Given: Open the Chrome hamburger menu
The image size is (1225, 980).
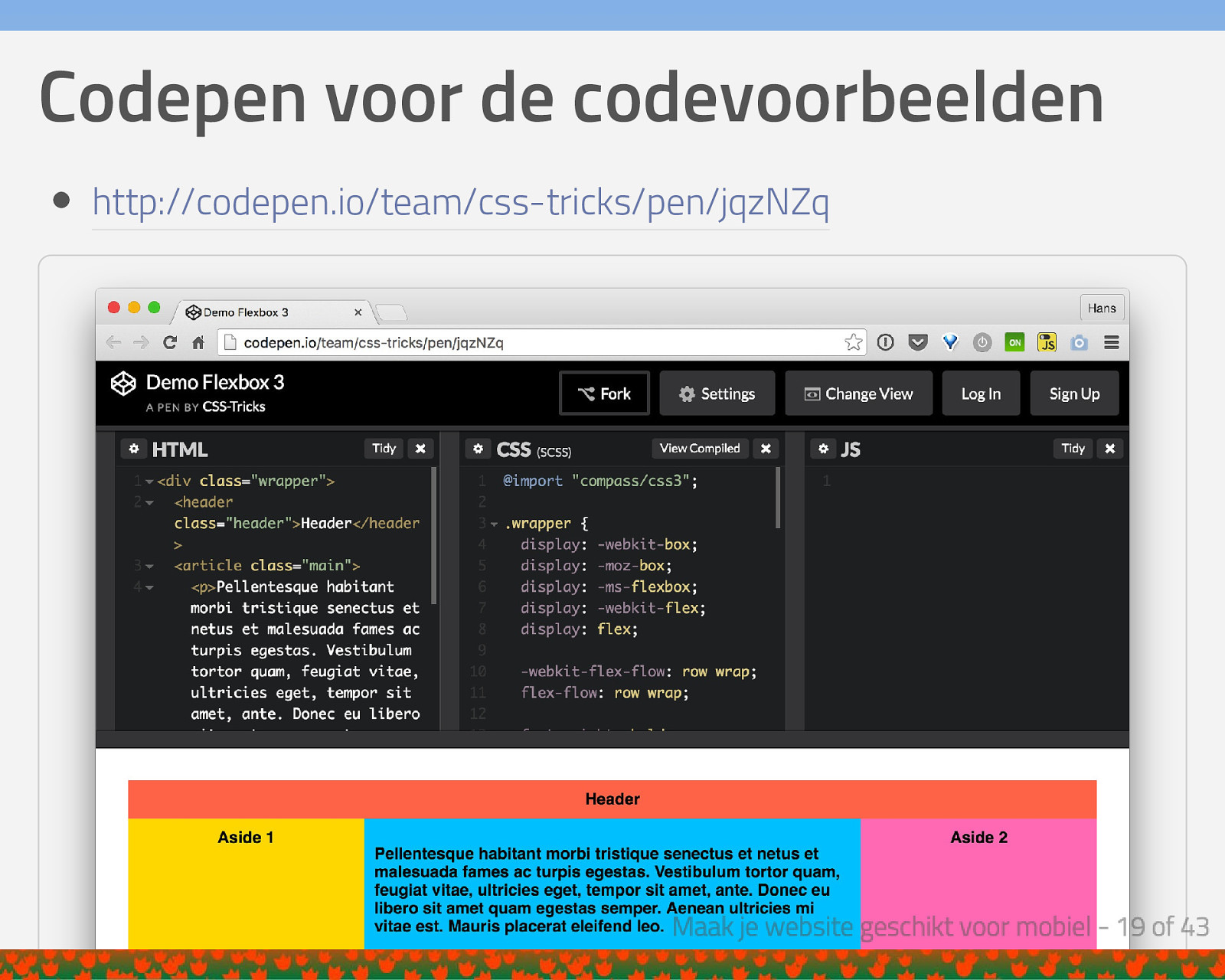Looking at the screenshot, I should coord(1112,342).
